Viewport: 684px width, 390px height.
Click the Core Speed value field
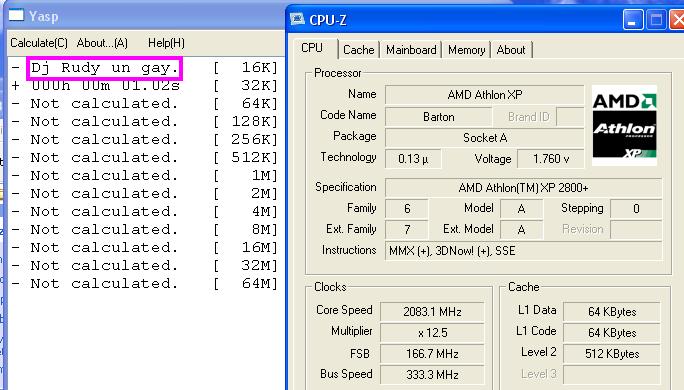pyautogui.click(x=432, y=311)
